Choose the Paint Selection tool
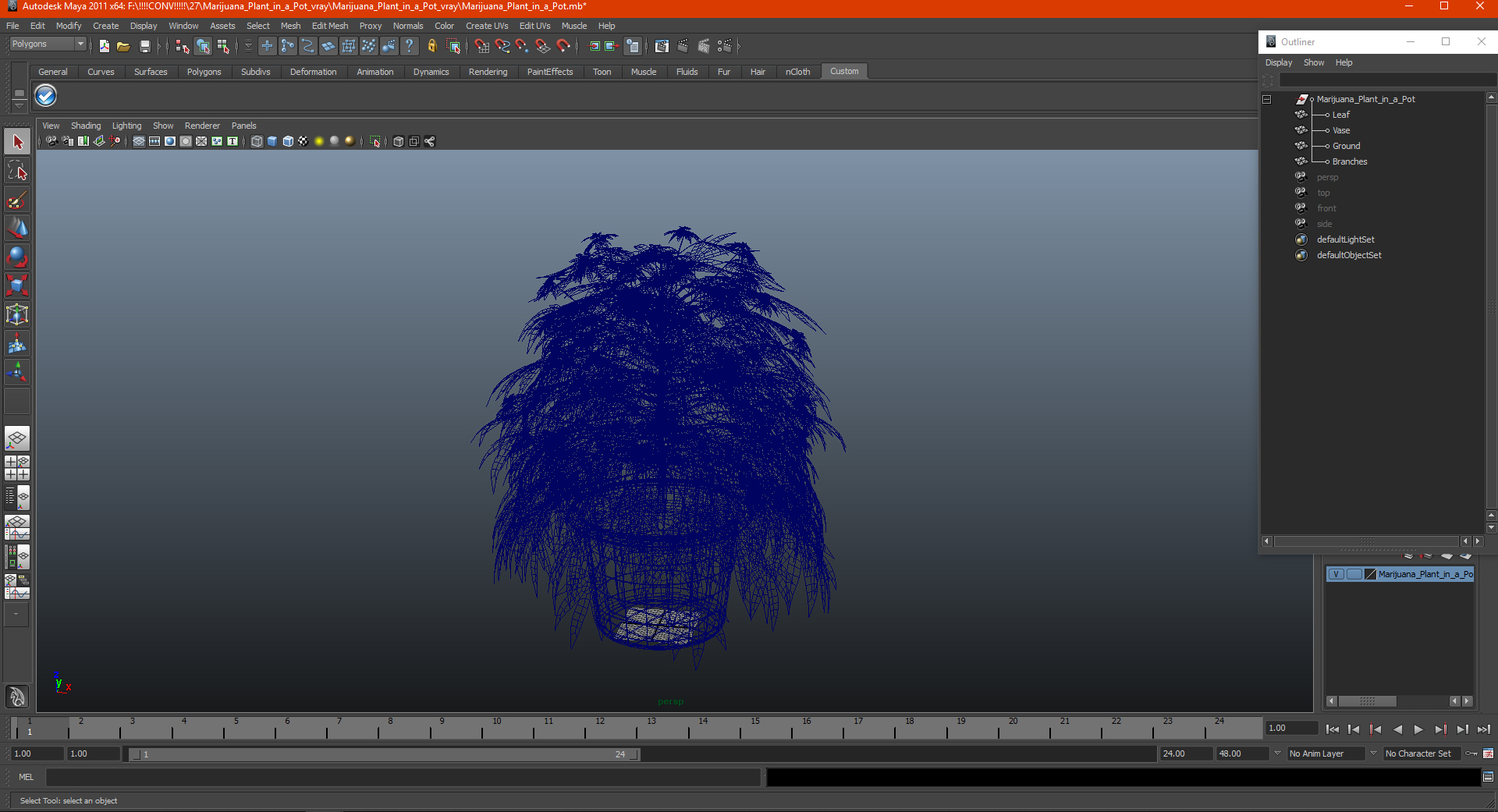 (x=17, y=200)
